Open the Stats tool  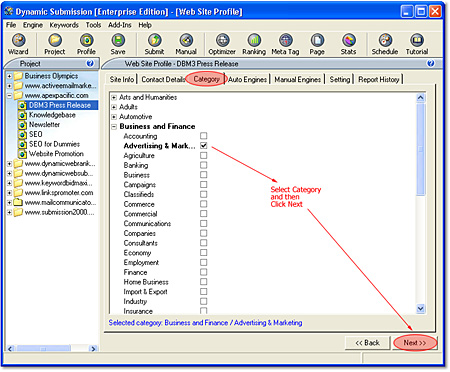348,44
